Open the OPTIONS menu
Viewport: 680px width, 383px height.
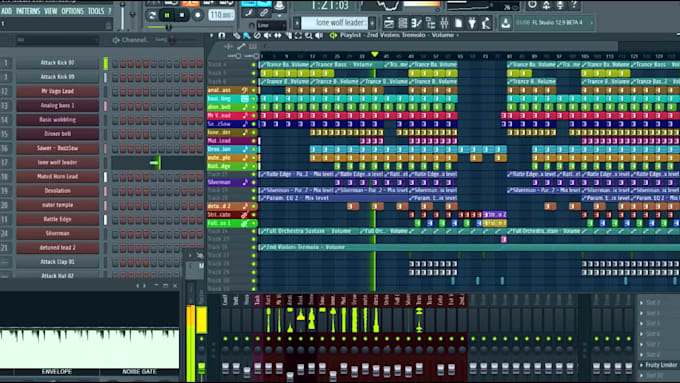(x=72, y=11)
